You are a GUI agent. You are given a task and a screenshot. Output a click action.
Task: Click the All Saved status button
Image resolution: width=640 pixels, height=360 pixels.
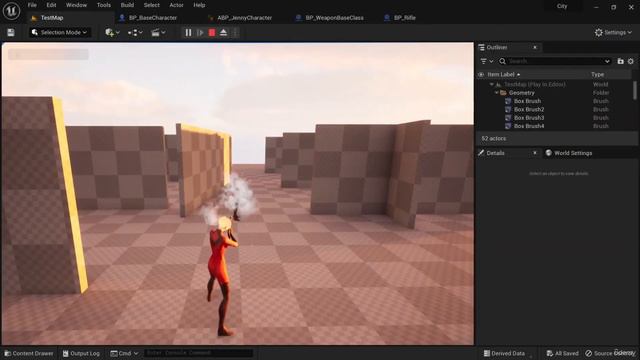pyautogui.click(x=562, y=353)
